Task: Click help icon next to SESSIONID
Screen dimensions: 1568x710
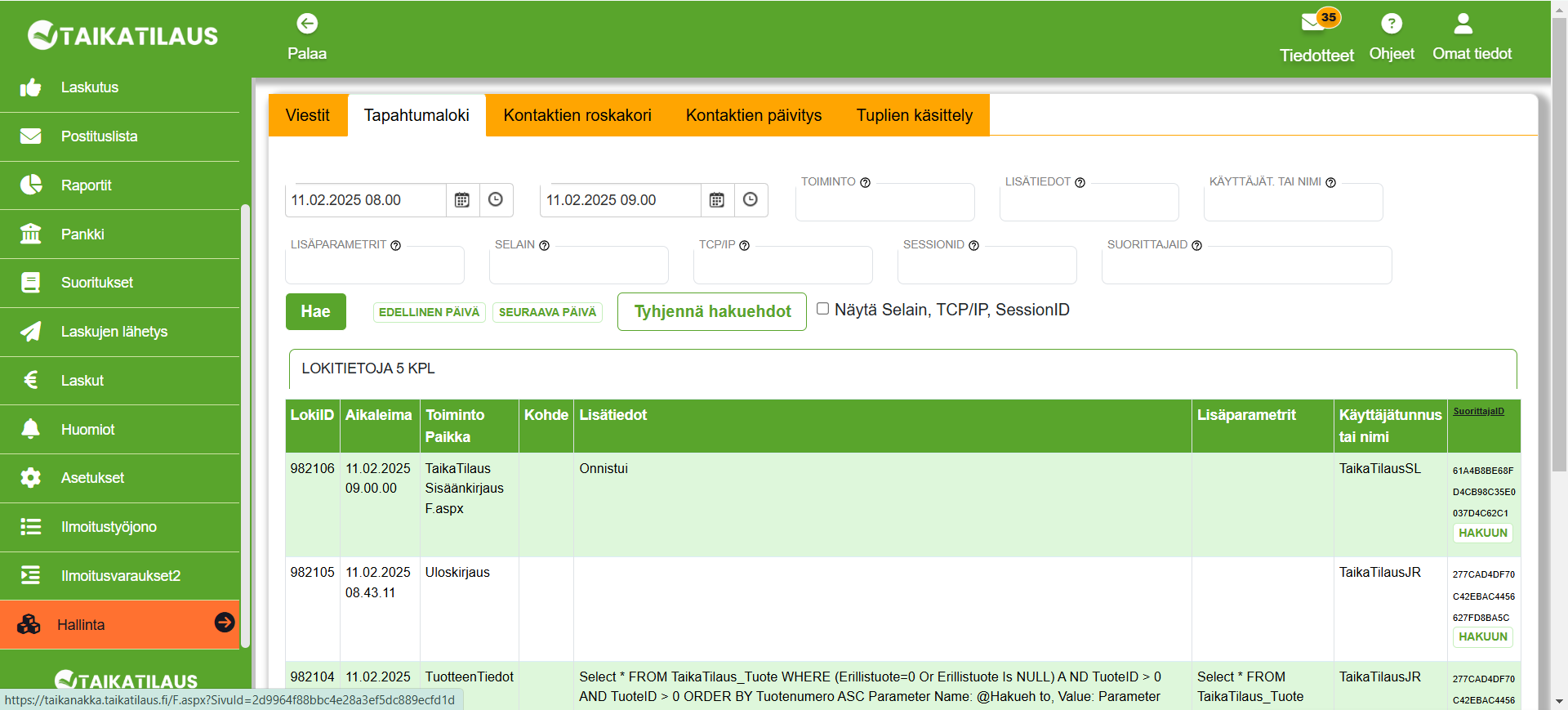Action: point(974,245)
